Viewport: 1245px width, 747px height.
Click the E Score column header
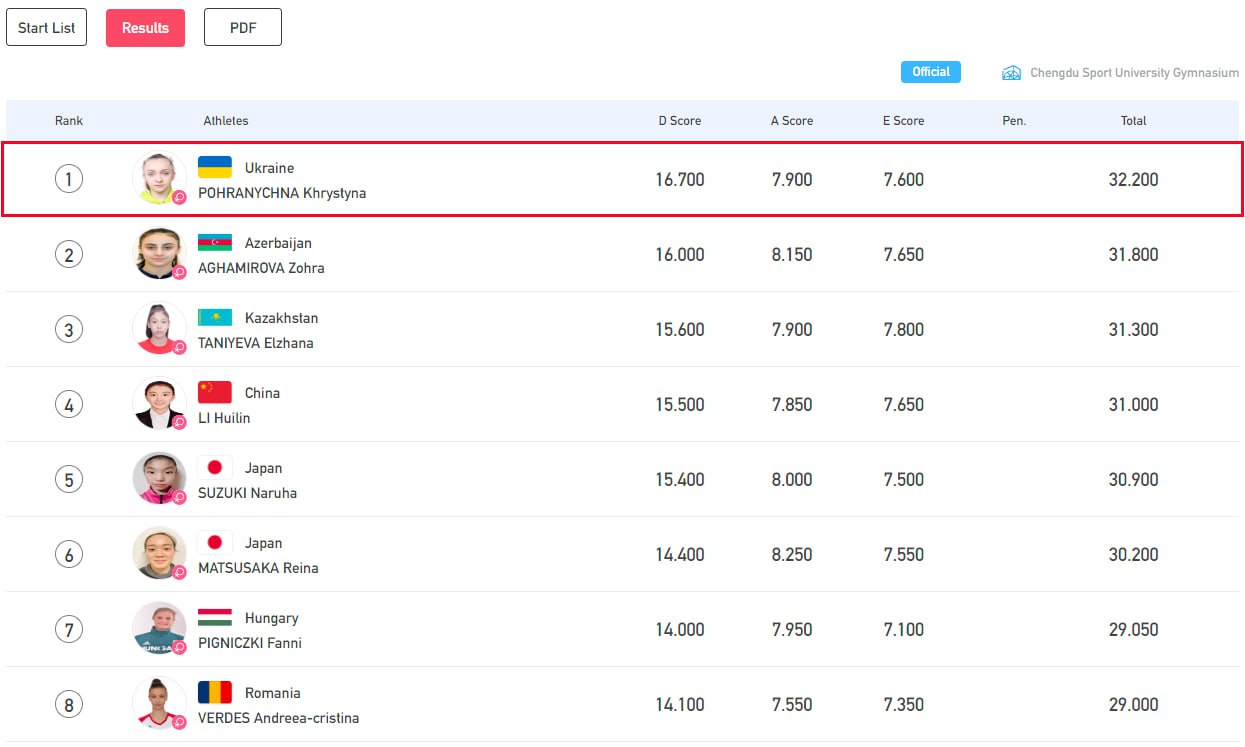(x=904, y=120)
